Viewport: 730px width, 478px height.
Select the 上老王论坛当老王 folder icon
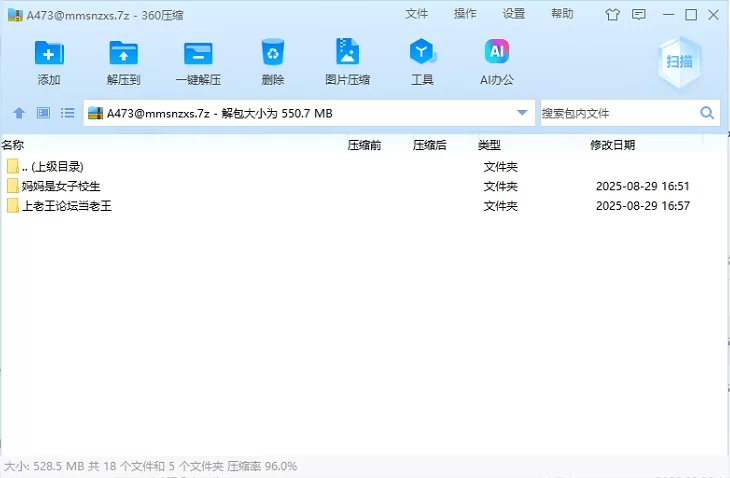13,206
